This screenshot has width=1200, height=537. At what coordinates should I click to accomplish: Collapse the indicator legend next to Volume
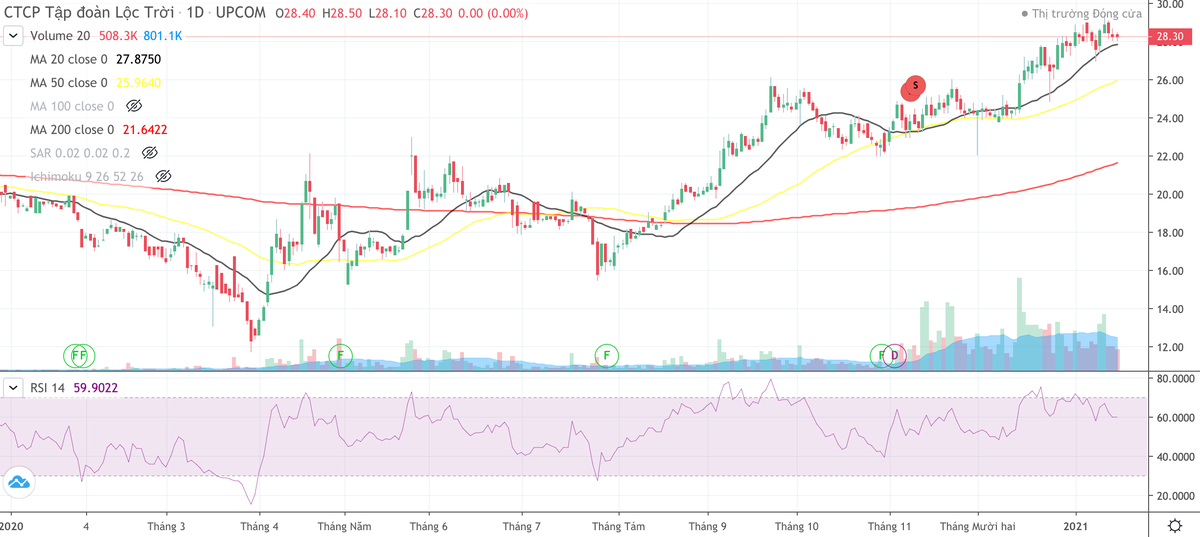click(13, 36)
